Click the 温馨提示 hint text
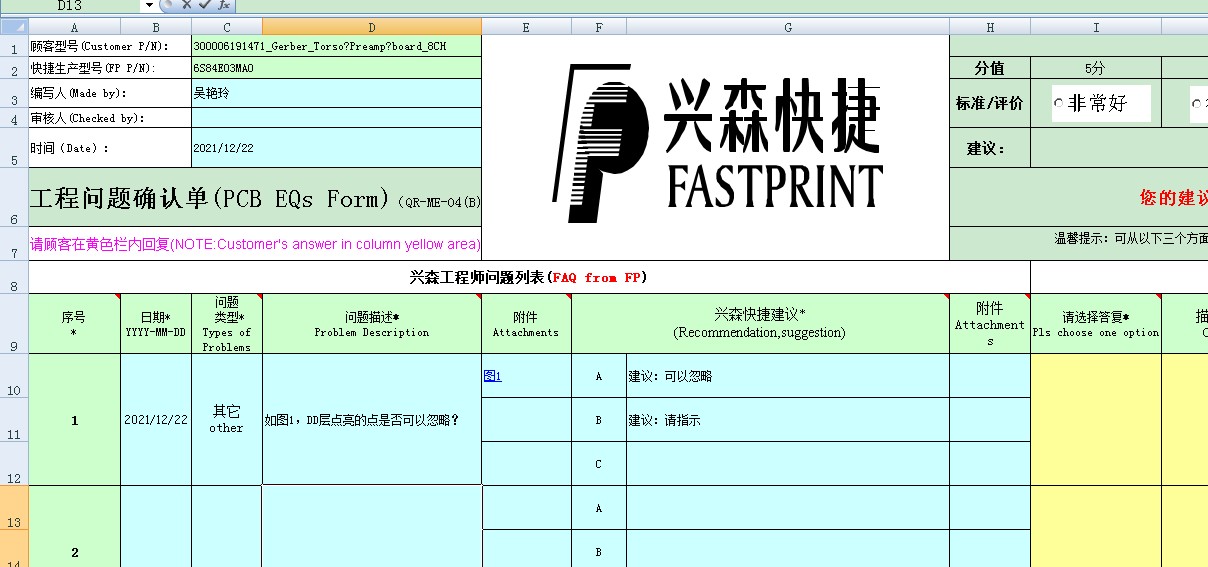This screenshot has width=1208, height=567. 1130,238
